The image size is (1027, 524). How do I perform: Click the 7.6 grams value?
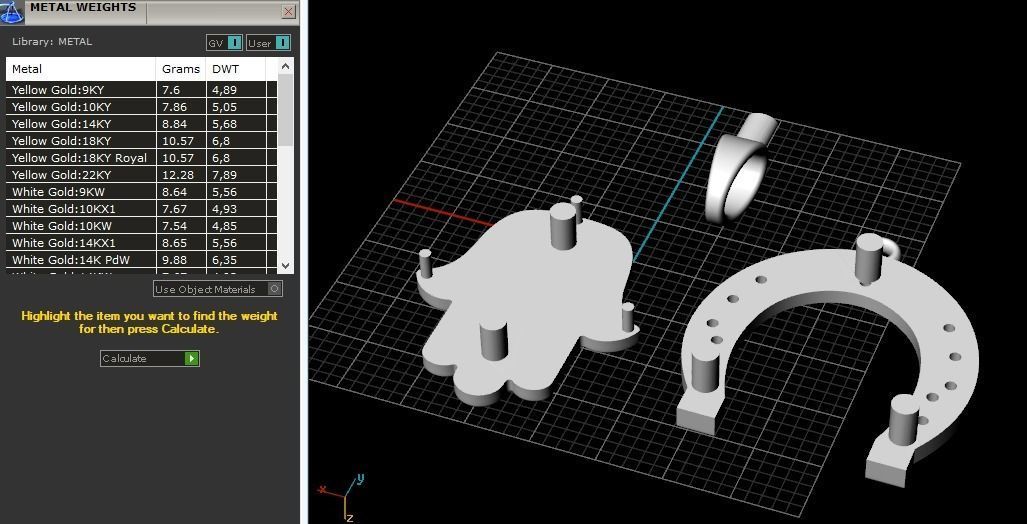[x=171, y=90]
